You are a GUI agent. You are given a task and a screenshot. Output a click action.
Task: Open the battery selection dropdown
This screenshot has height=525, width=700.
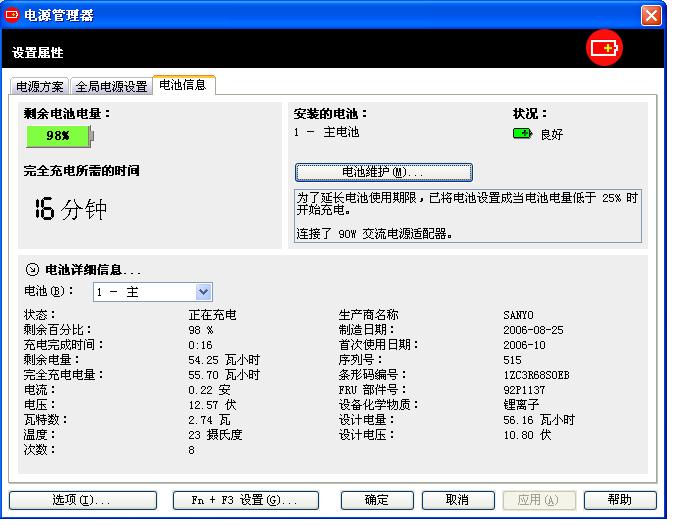click(203, 292)
